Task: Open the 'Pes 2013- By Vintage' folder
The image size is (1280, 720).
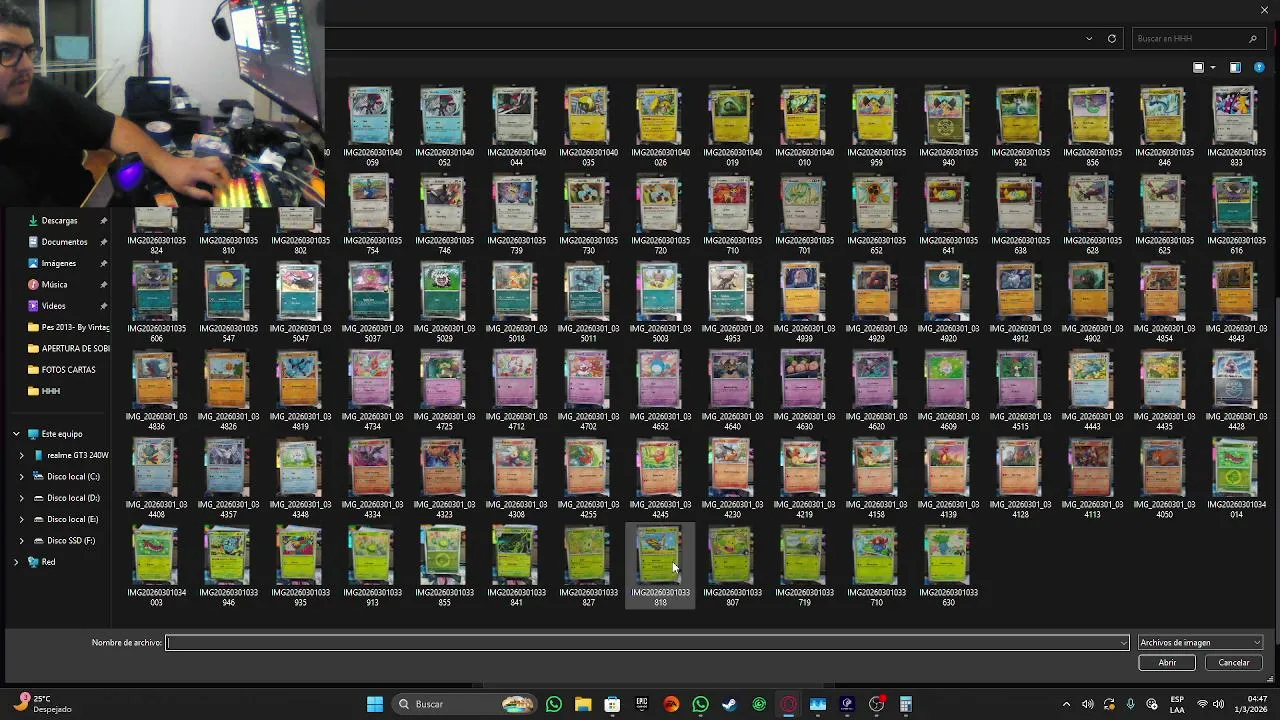Action: tap(68, 327)
